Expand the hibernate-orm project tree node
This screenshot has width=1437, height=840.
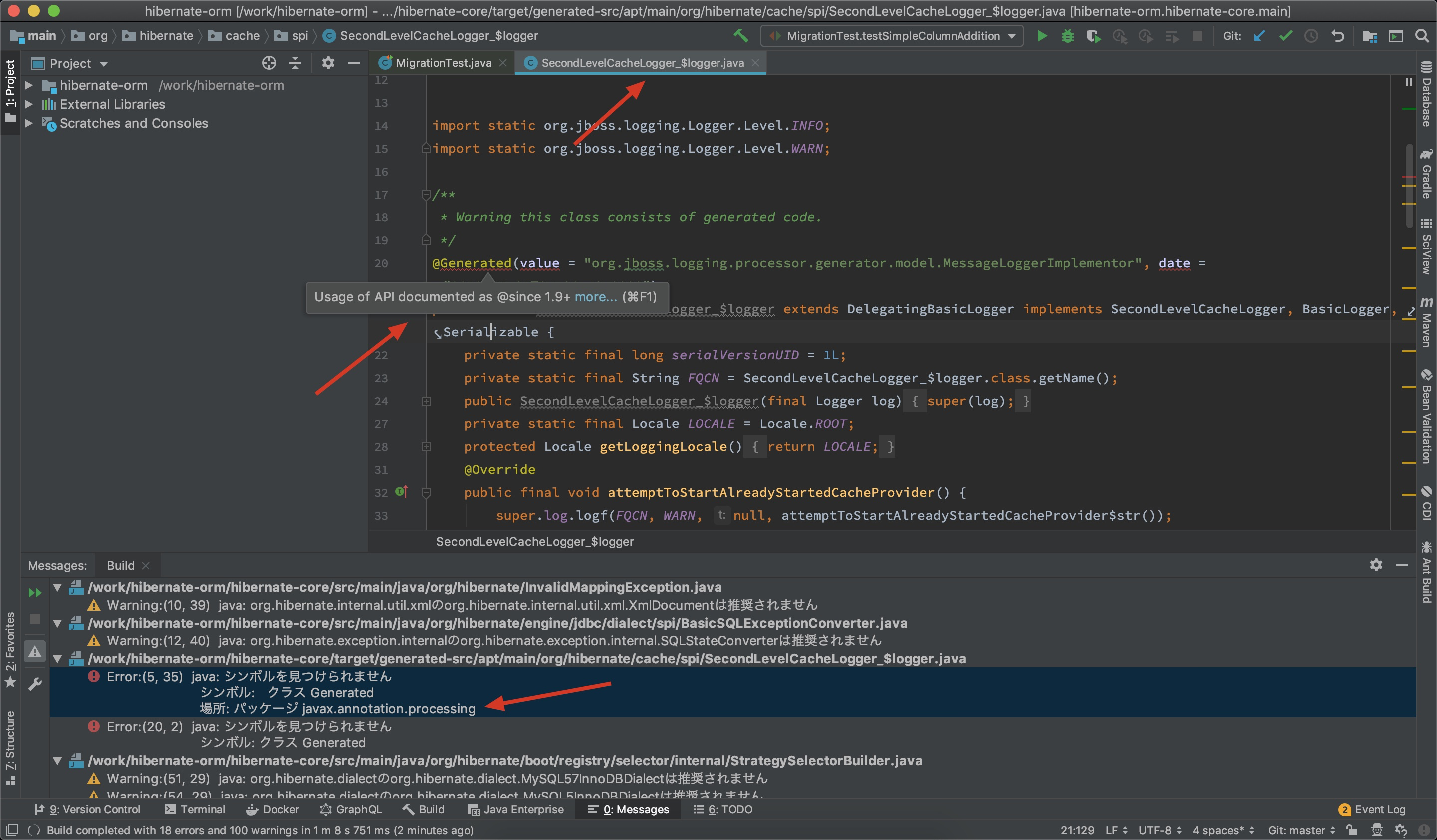pyautogui.click(x=28, y=85)
